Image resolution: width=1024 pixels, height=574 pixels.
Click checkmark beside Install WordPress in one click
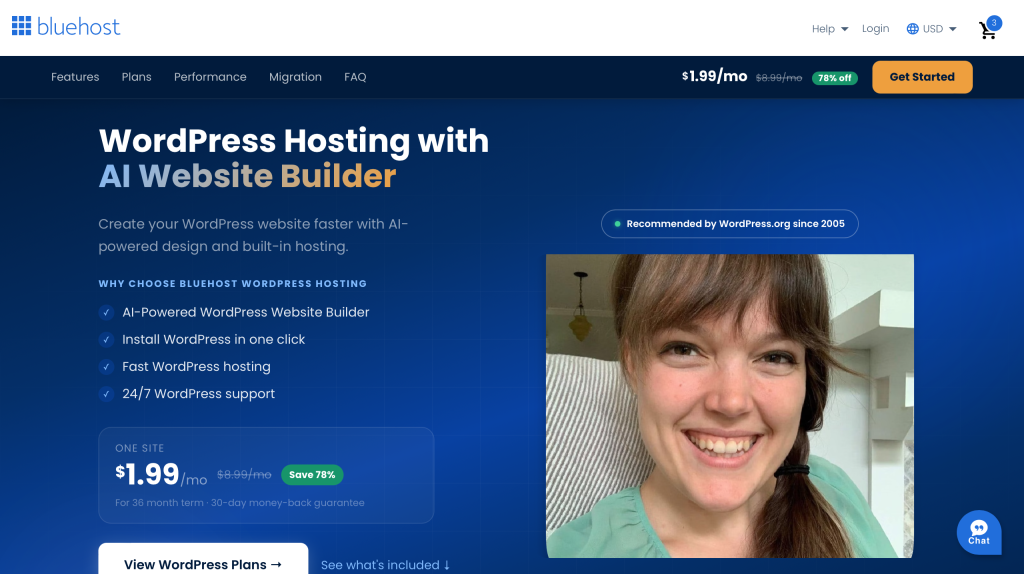point(106,340)
